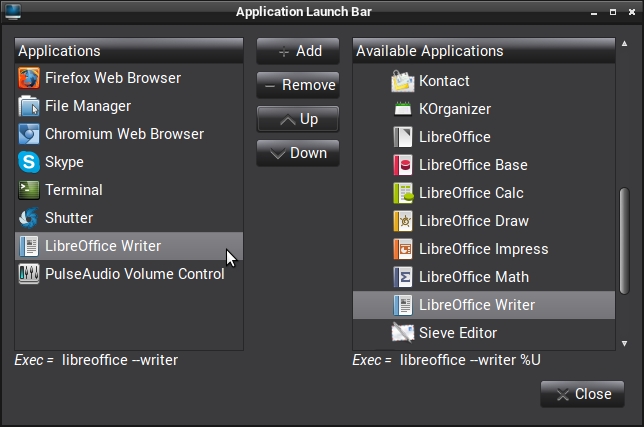Choose the LibreOffice Start Center icon

click(x=402, y=137)
